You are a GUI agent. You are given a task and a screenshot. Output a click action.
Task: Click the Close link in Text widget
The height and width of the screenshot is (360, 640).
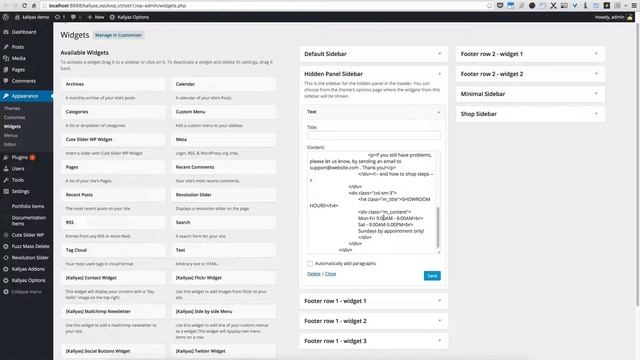pos(330,274)
